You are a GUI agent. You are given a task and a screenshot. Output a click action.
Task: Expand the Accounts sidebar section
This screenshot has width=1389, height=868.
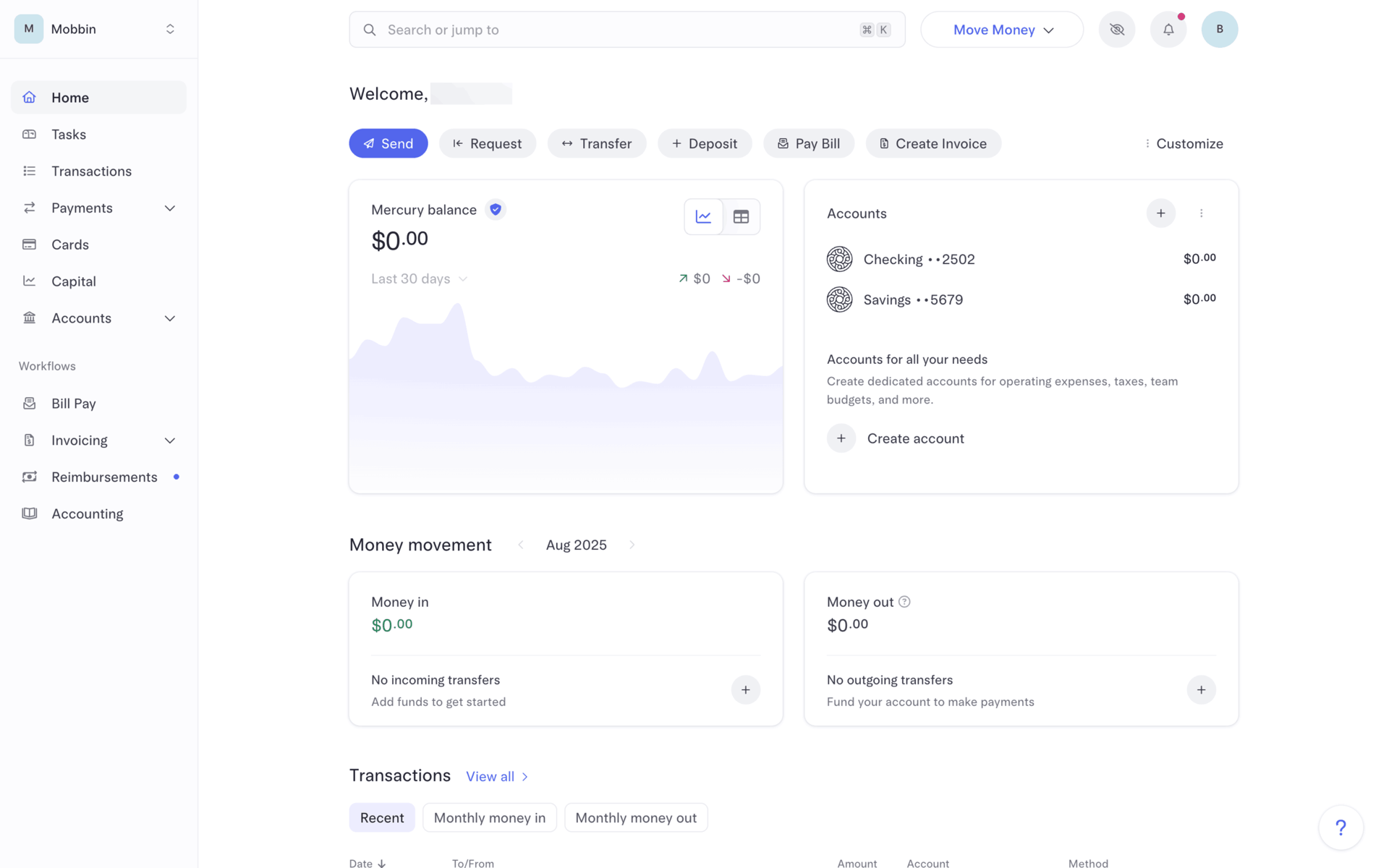170,318
